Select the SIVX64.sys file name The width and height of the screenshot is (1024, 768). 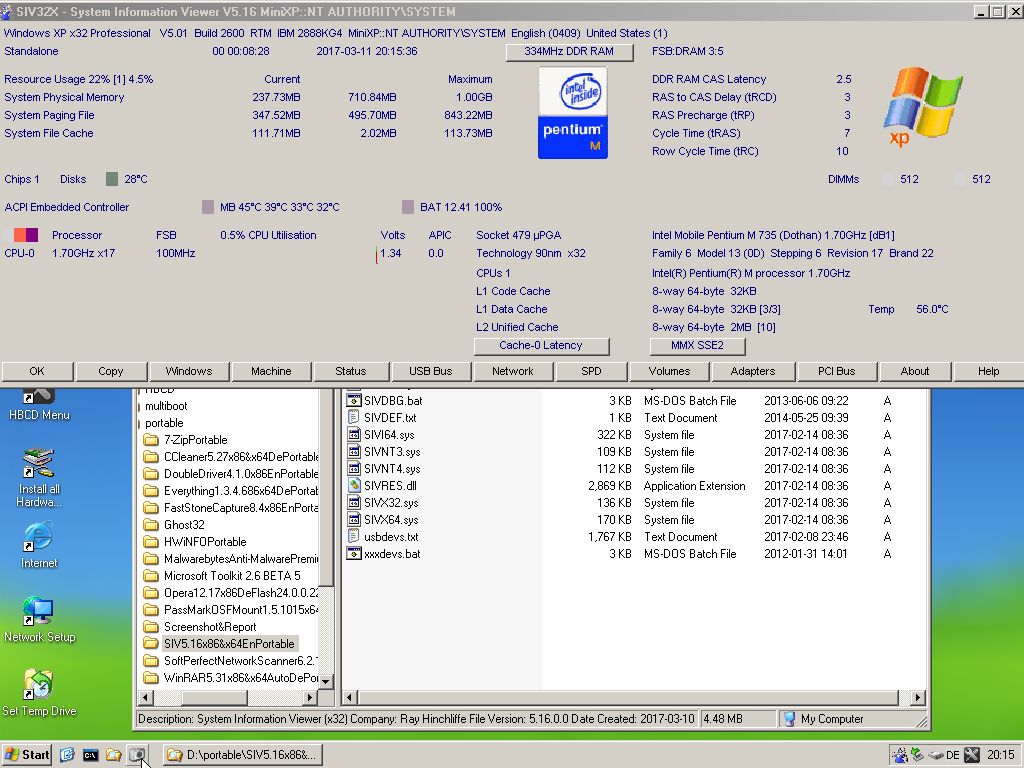(391, 519)
